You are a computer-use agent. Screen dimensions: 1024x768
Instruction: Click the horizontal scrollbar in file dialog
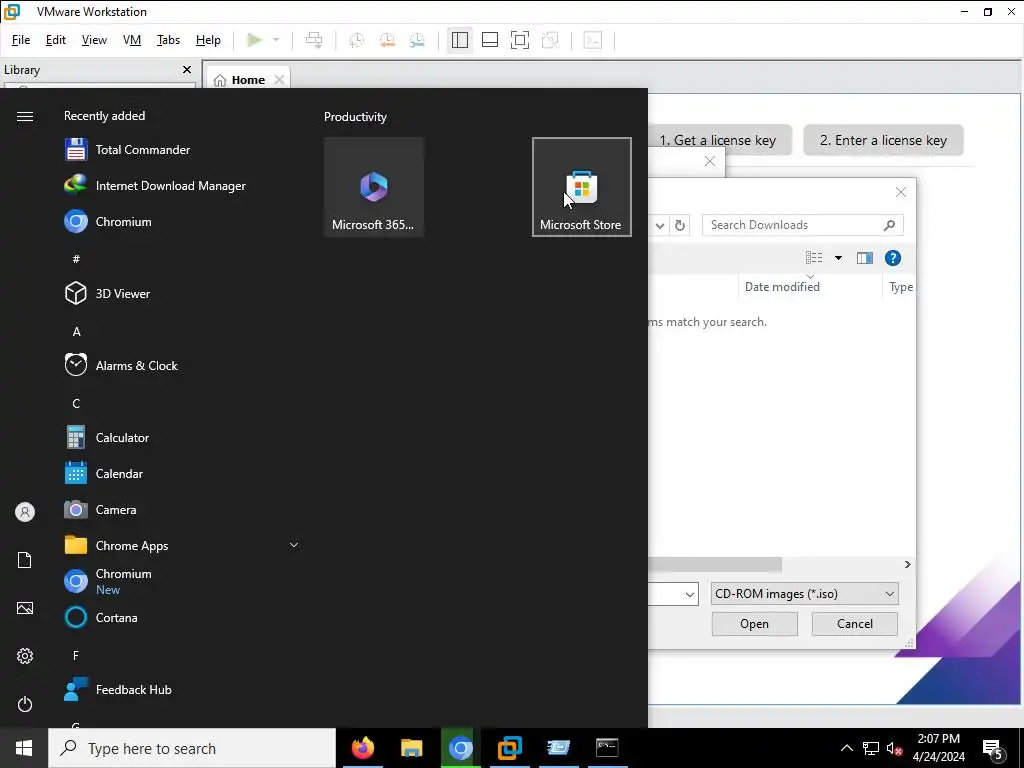point(715,564)
